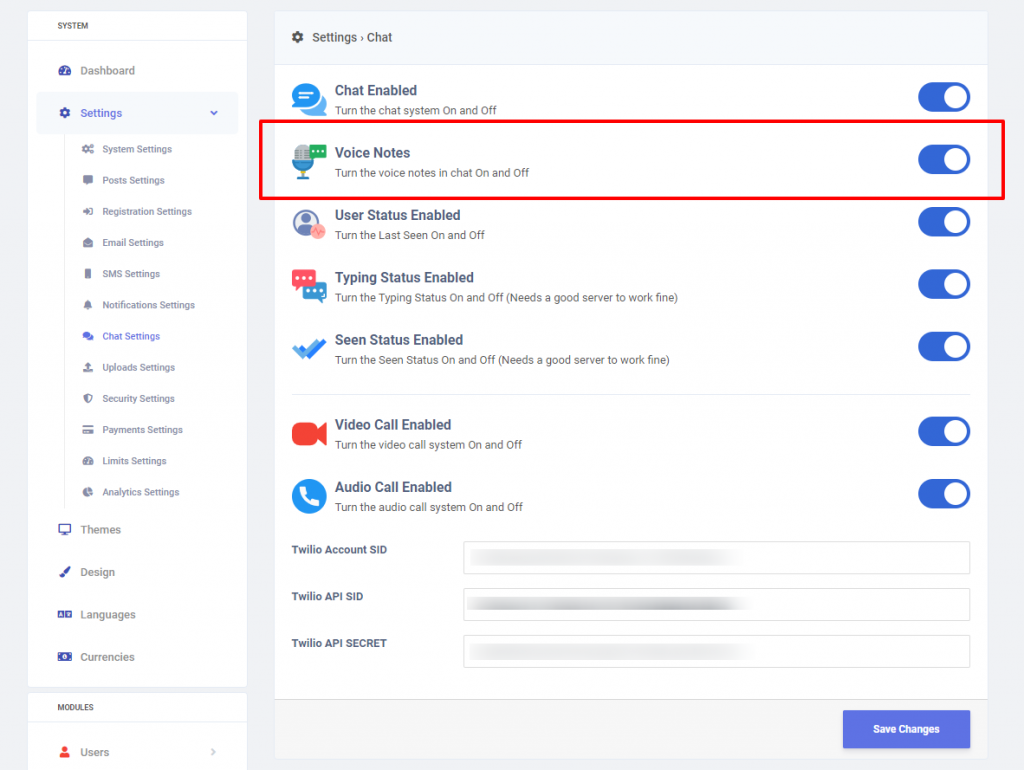Screen dimensions: 1024x770
Task: Click the Design paintbrush icon
Action: click(x=65, y=572)
